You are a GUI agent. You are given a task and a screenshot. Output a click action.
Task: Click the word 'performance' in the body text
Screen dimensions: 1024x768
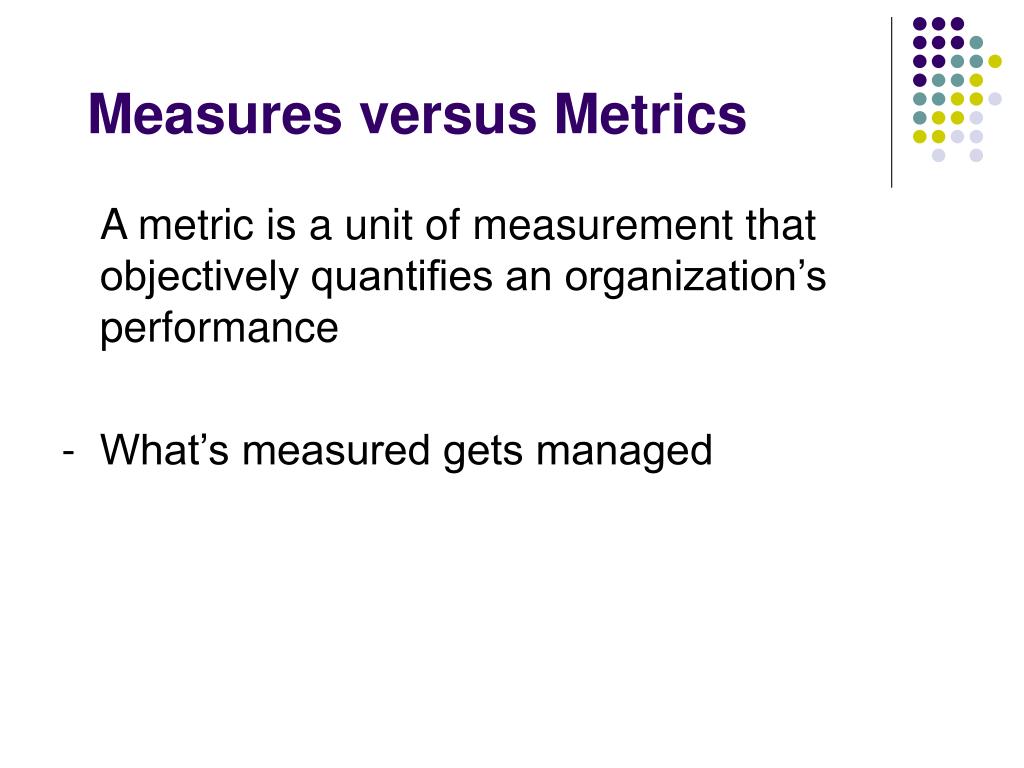coord(219,329)
